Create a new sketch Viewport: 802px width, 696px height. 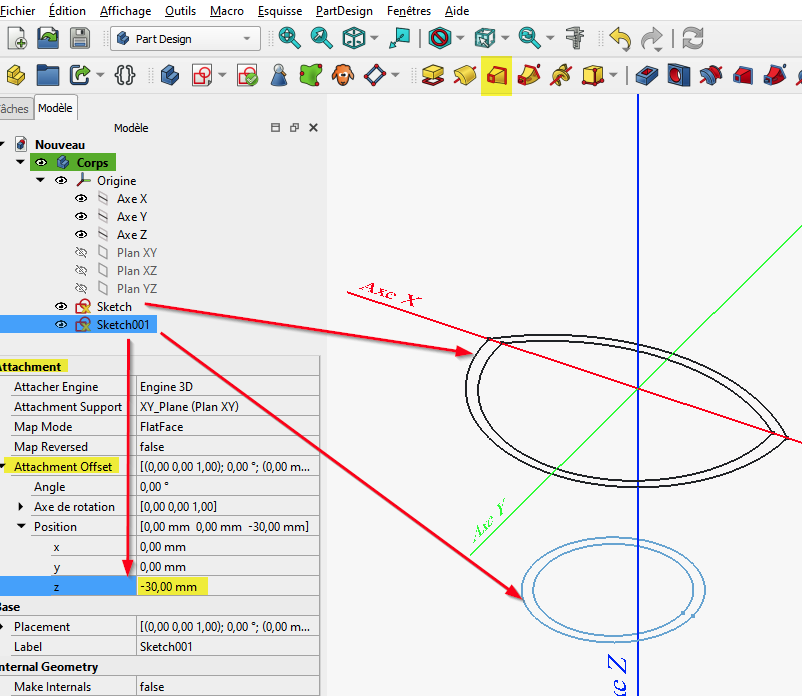202,76
